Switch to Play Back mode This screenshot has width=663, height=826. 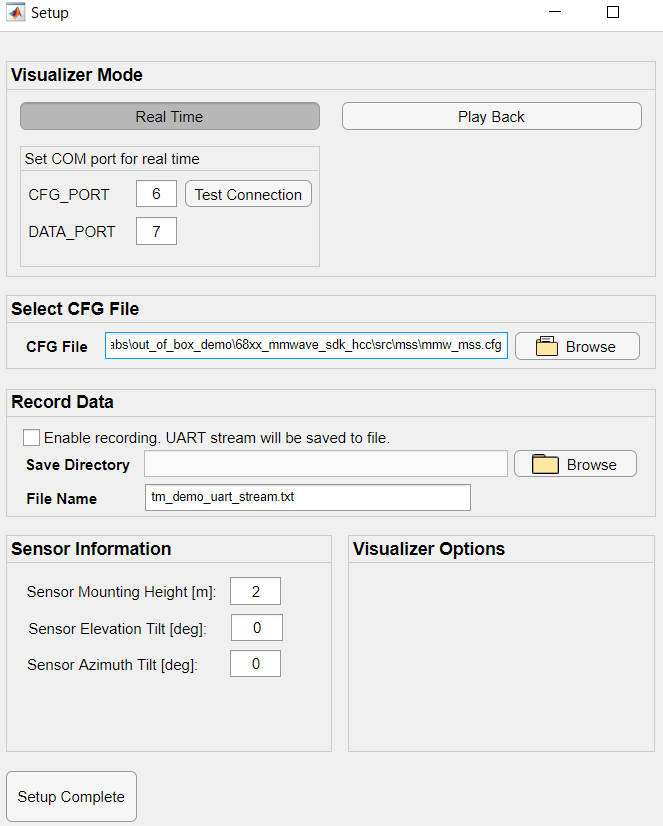(491, 116)
